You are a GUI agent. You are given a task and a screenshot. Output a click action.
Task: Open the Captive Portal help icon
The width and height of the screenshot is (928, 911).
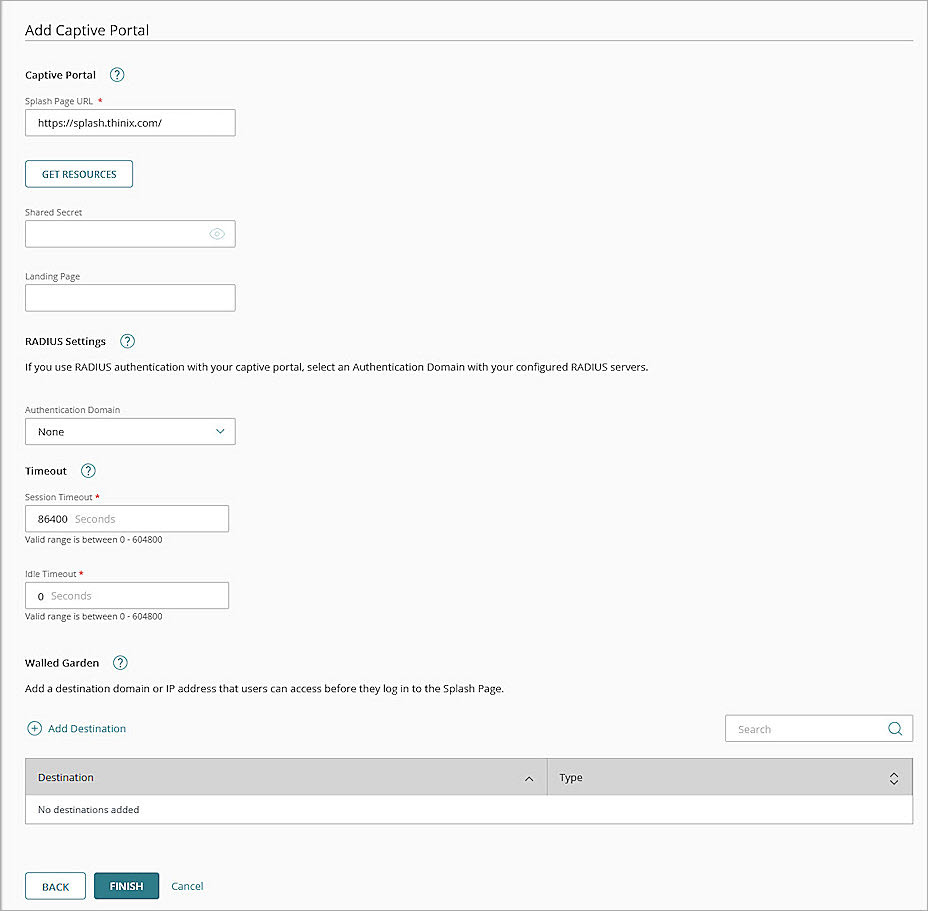pos(117,74)
